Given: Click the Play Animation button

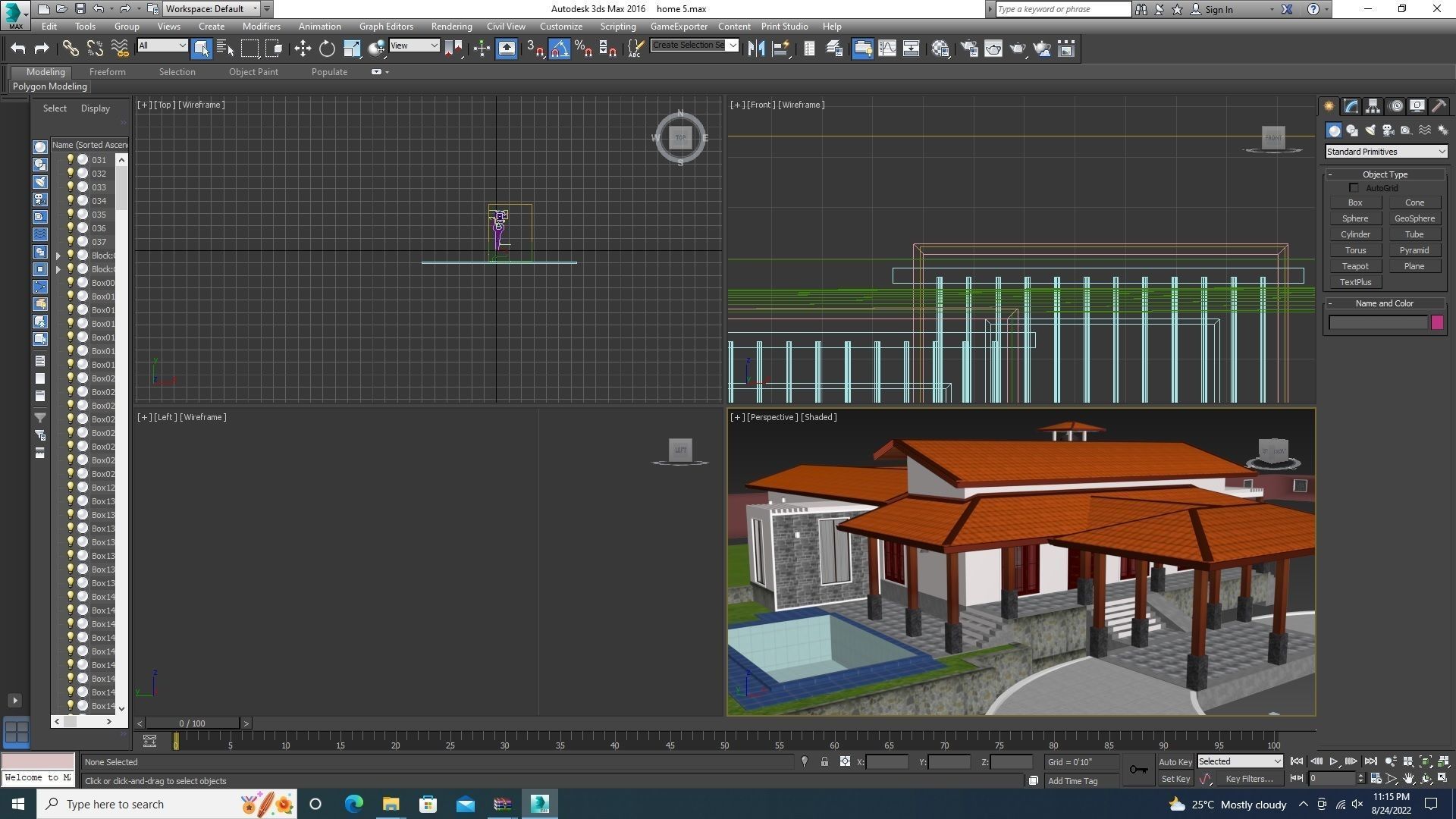Looking at the screenshot, I should click(1334, 761).
